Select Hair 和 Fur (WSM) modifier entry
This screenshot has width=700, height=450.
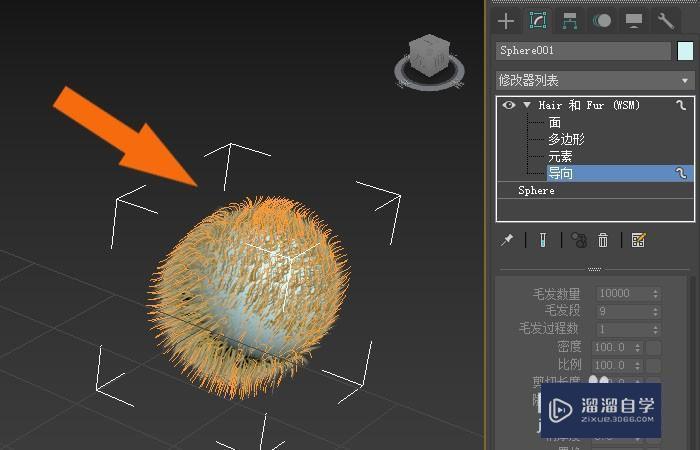(x=589, y=105)
